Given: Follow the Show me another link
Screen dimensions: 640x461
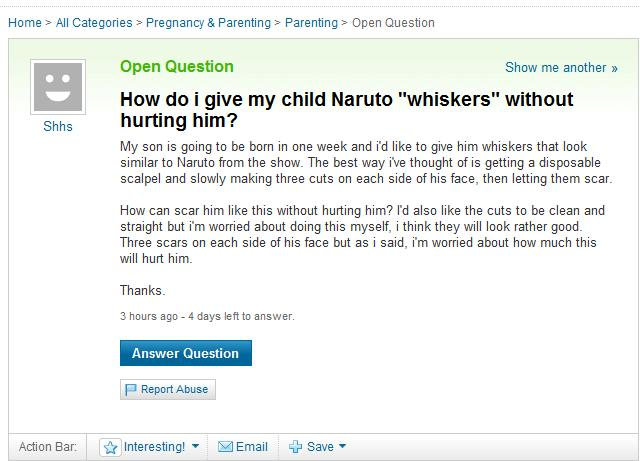Looking at the screenshot, I should tap(561, 68).
